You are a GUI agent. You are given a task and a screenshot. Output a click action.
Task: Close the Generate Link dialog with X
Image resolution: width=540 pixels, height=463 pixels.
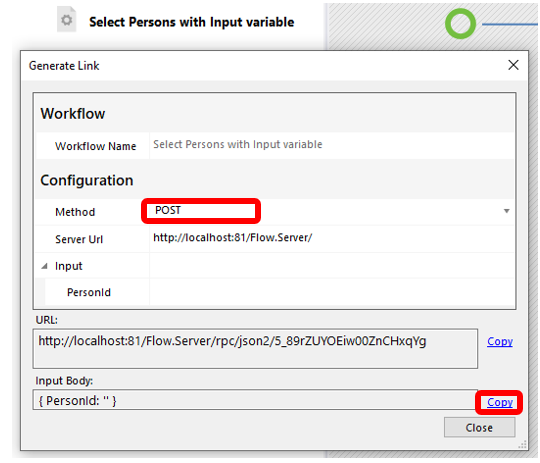(513, 65)
